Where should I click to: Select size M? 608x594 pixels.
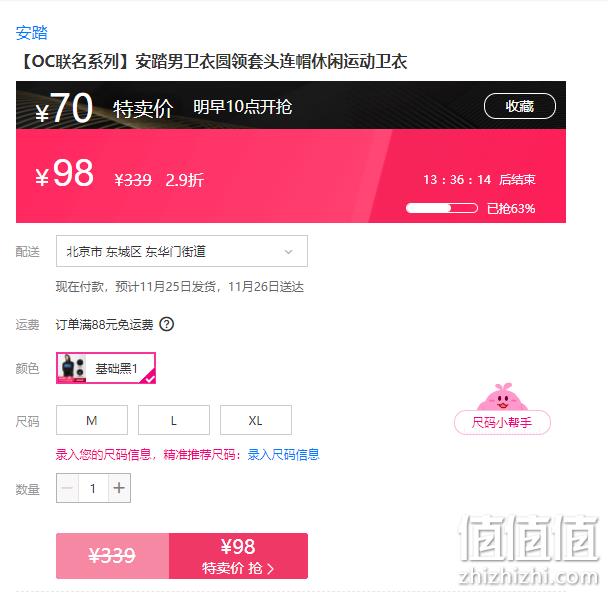click(x=92, y=420)
